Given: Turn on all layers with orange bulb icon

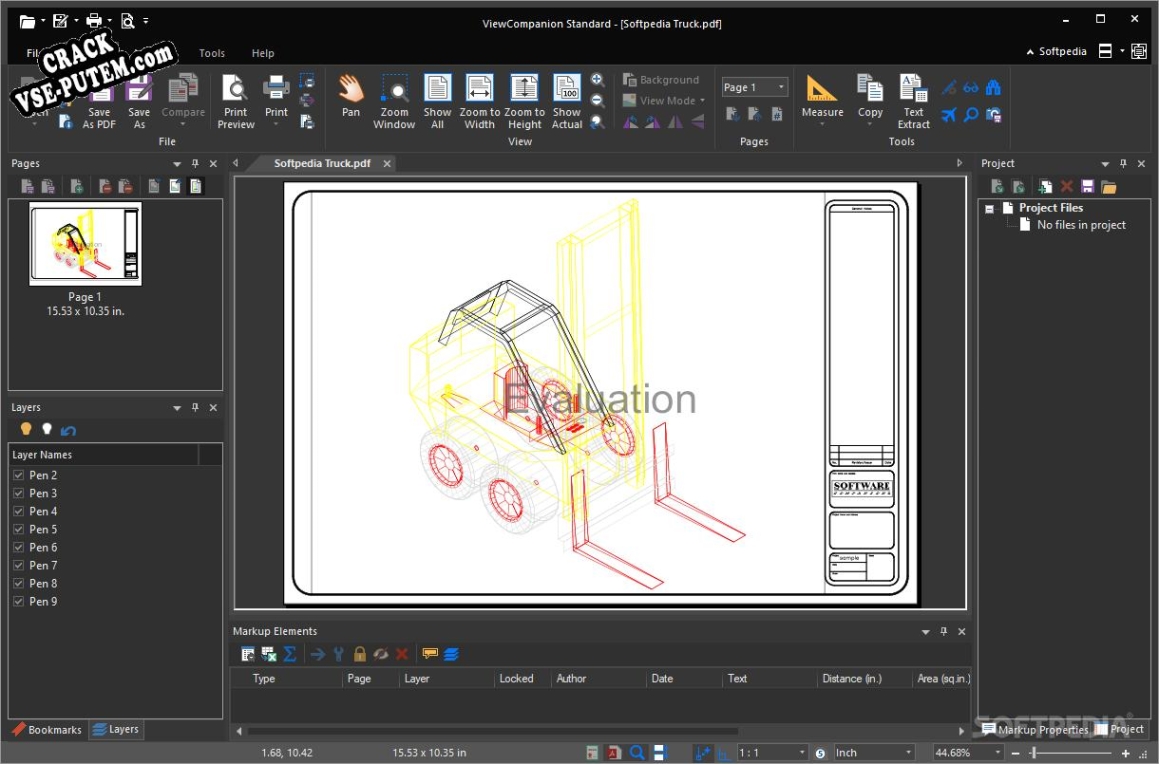Looking at the screenshot, I should [26, 429].
